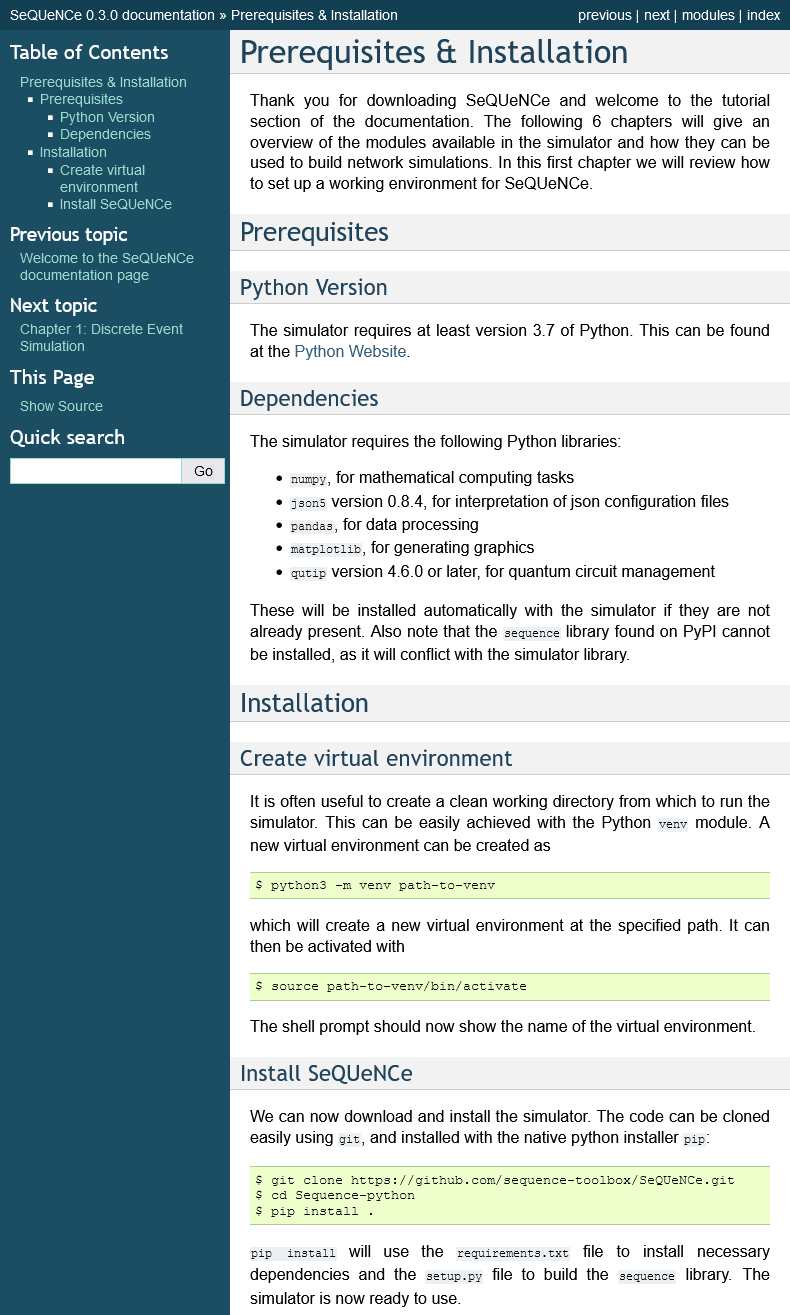The height and width of the screenshot is (1315, 790).
Task: Click the 'matplotlib' library name
Action: click(326, 549)
